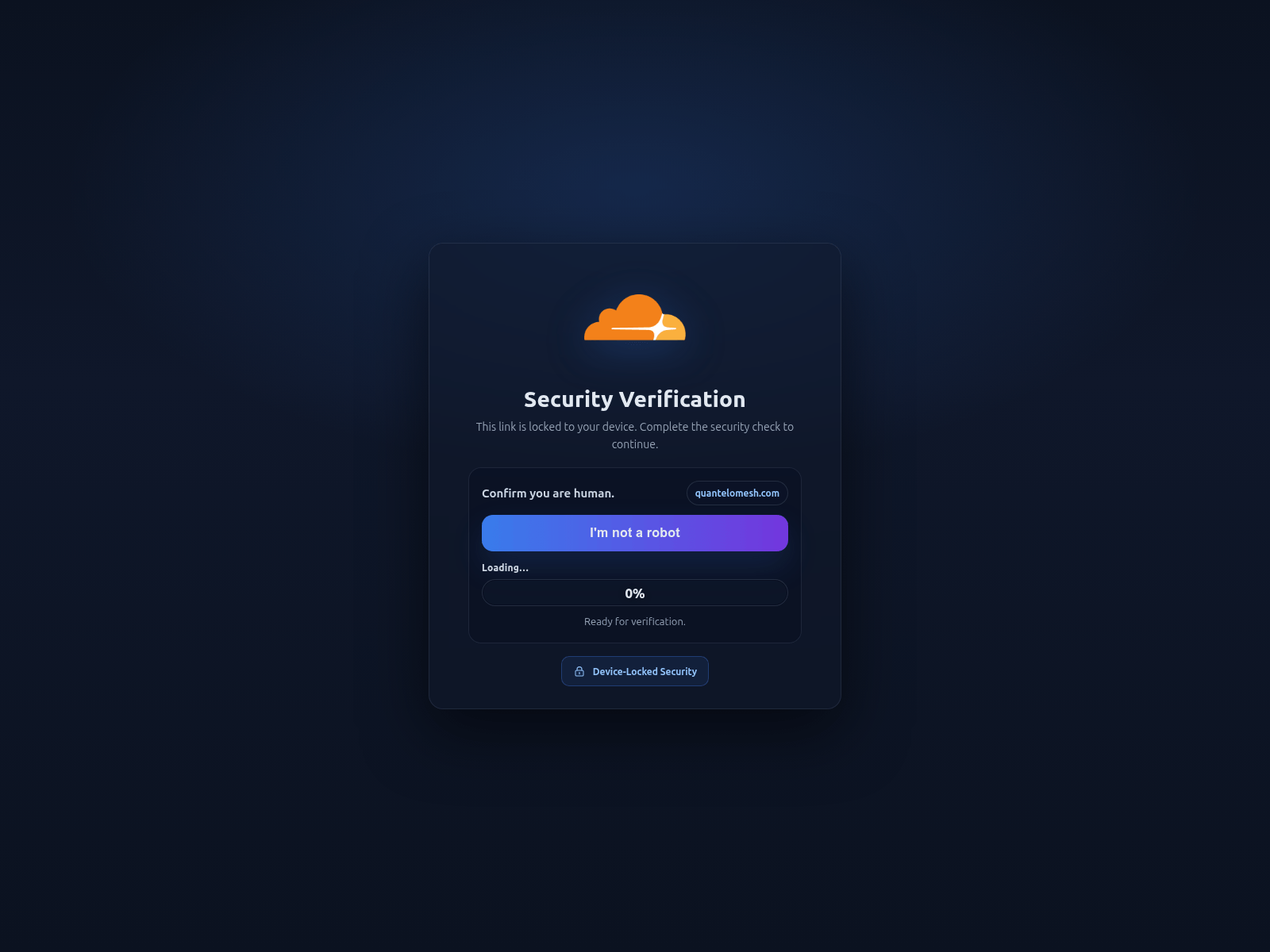1270x952 pixels.
Task: Click the word continue. in the description
Action: (635, 444)
